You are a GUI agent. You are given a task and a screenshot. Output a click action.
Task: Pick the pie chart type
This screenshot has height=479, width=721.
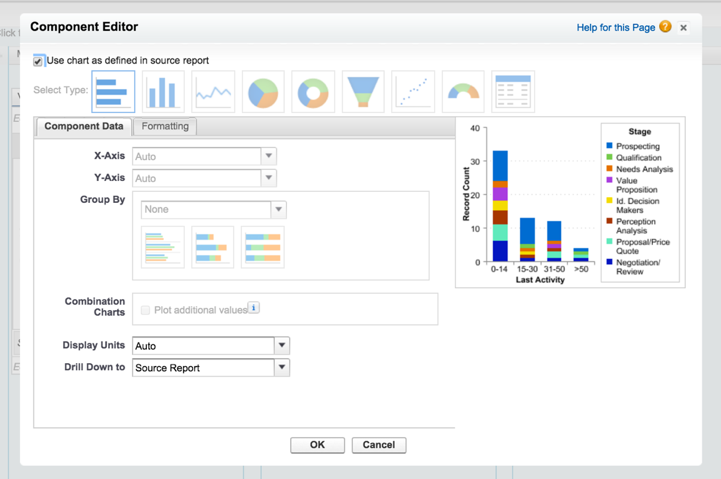(263, 91)
